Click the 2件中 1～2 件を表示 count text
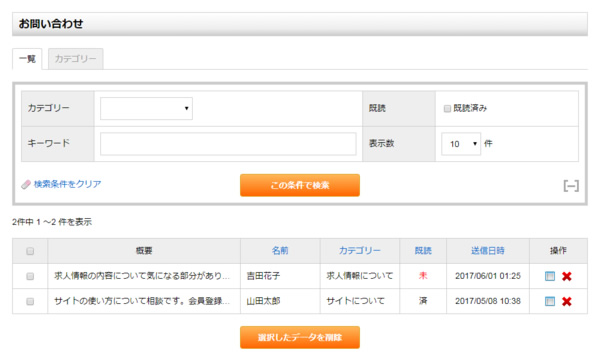Image resolution: width=600 pixels, height=361 pixels. click(x=52, y=222)
